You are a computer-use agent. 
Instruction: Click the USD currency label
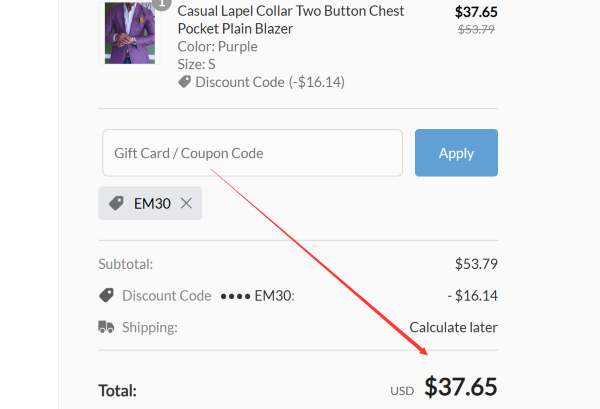click(x=402, y=390)
